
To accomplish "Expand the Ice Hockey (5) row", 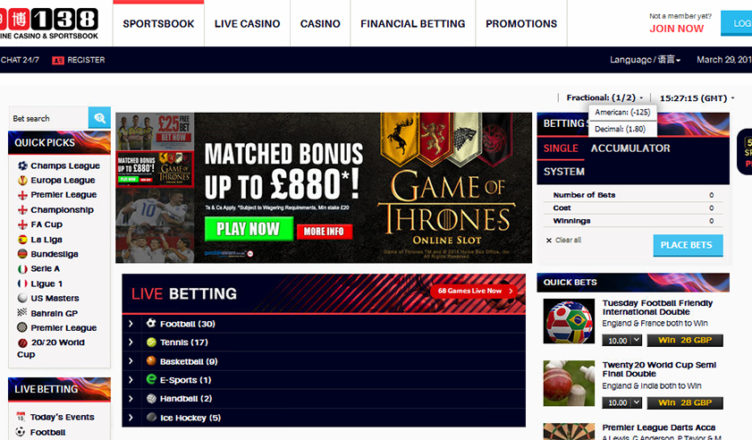I will pos(324,417).
